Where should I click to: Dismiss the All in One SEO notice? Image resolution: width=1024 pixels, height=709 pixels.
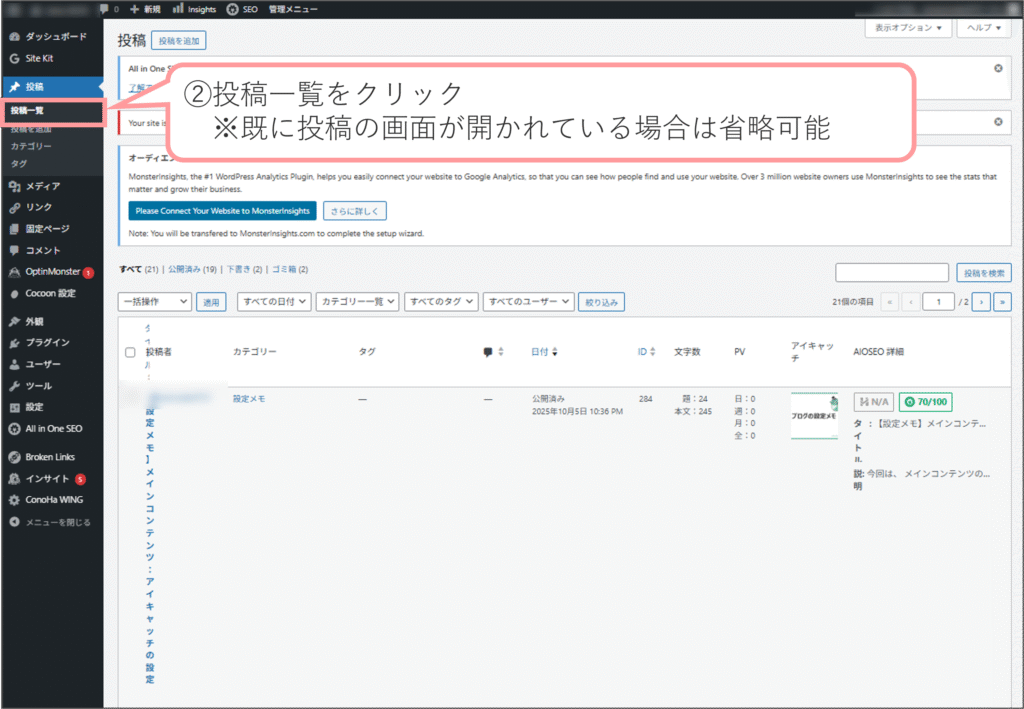tap(997, 68)
